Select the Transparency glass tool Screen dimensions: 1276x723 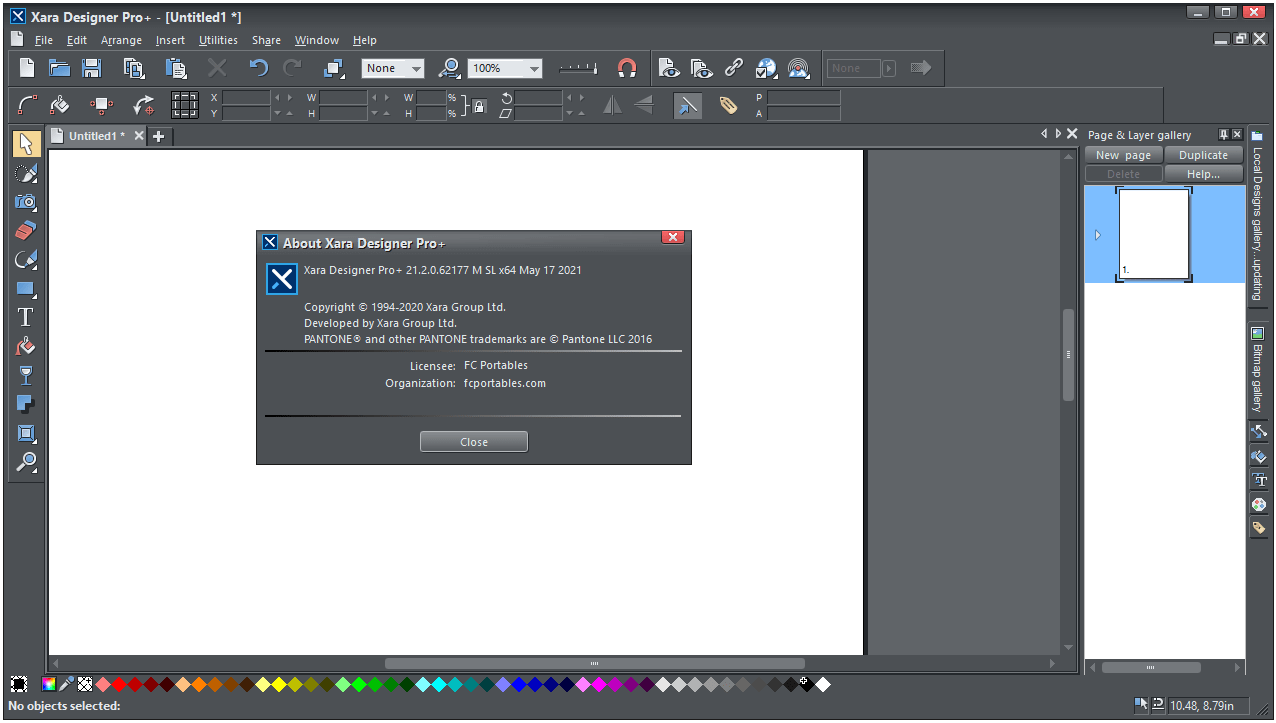(27, 376)
